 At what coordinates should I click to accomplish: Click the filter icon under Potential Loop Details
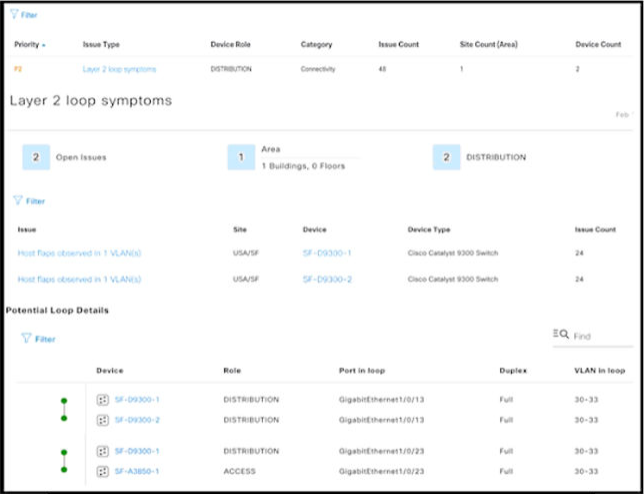tap(26, 339)
